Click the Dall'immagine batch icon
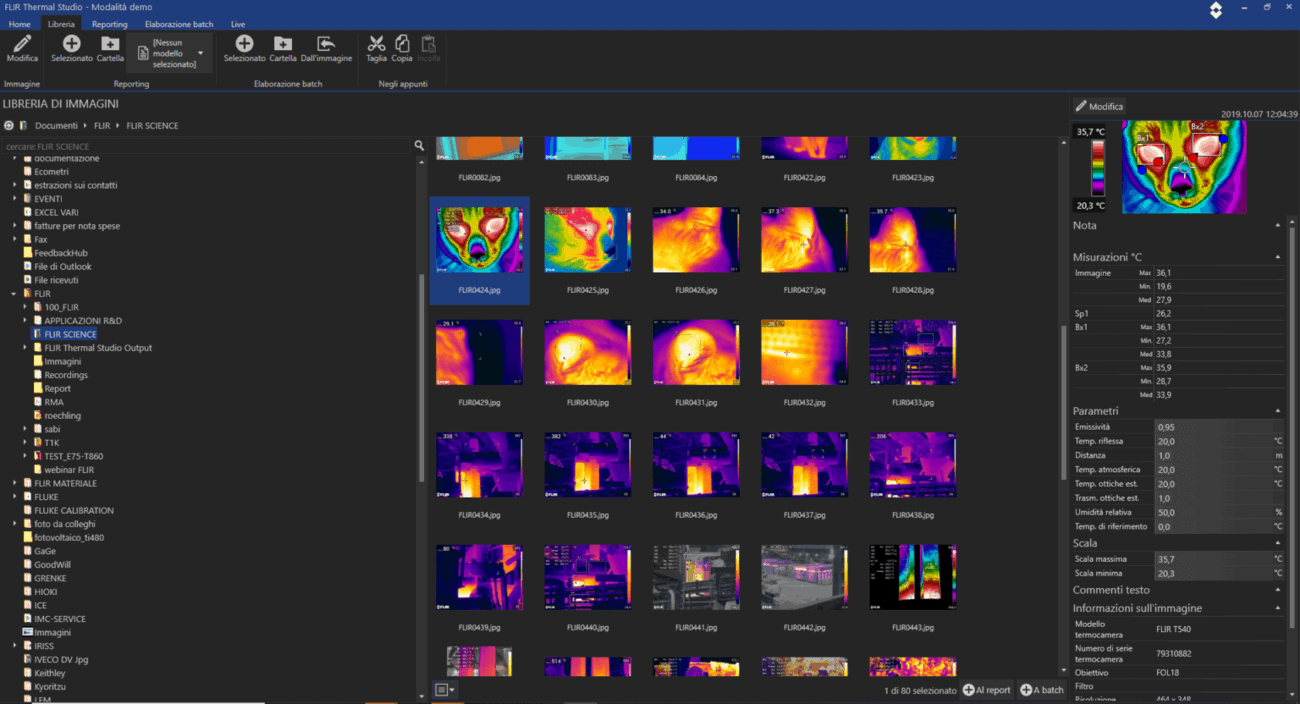This screenshot has width=1300, height=704. coord(326,44)
